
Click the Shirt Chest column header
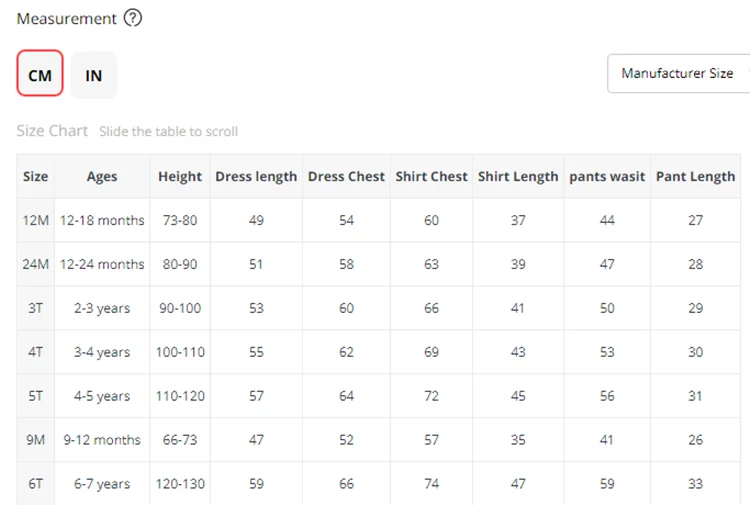pyautogui.click(x=431, y=176)
